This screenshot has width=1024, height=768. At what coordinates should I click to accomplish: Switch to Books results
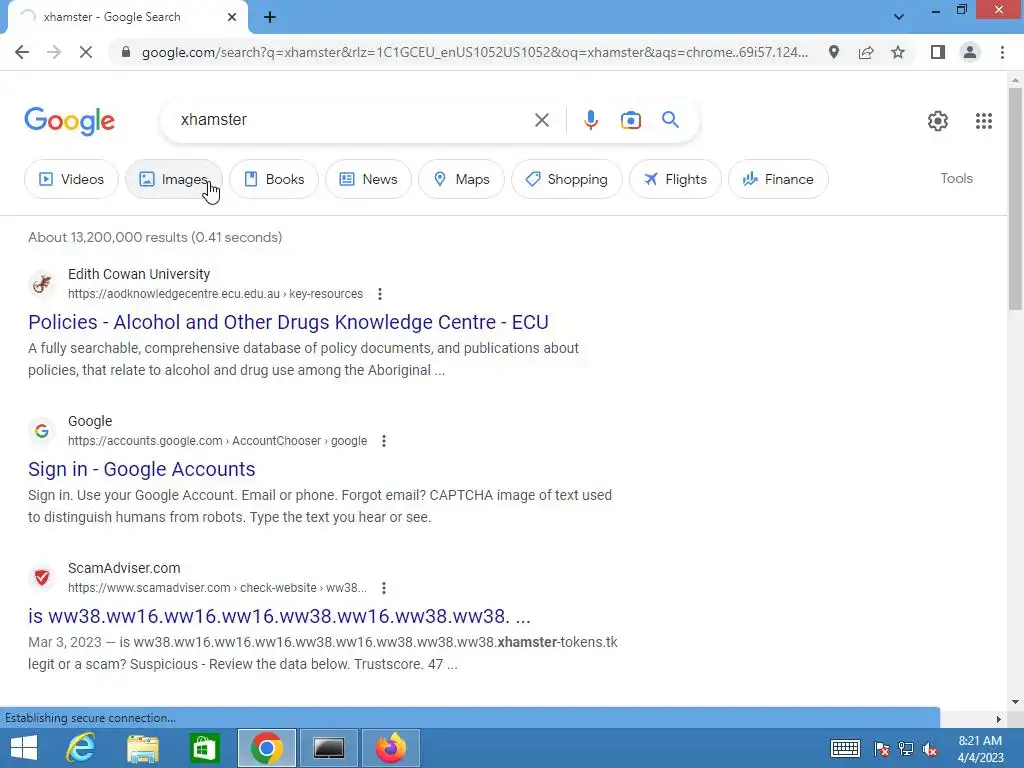(x=274, y=179)
